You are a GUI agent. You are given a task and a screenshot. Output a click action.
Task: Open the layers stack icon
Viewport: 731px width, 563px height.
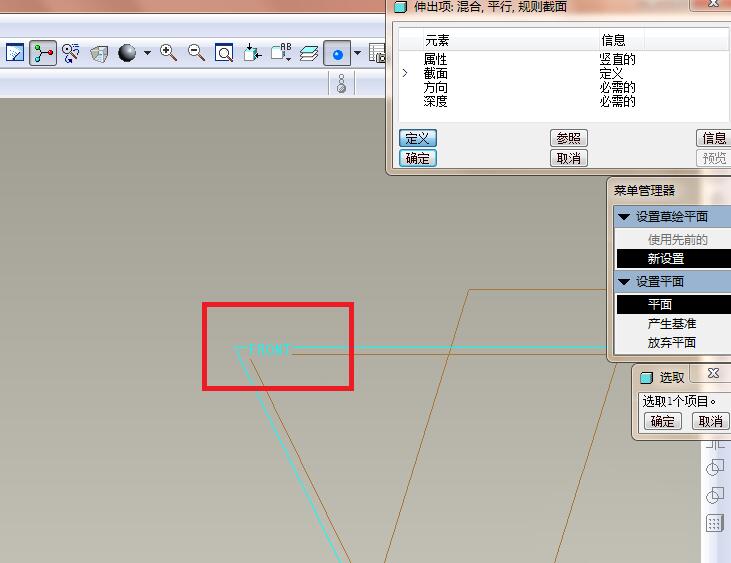(x=309, y=53)
